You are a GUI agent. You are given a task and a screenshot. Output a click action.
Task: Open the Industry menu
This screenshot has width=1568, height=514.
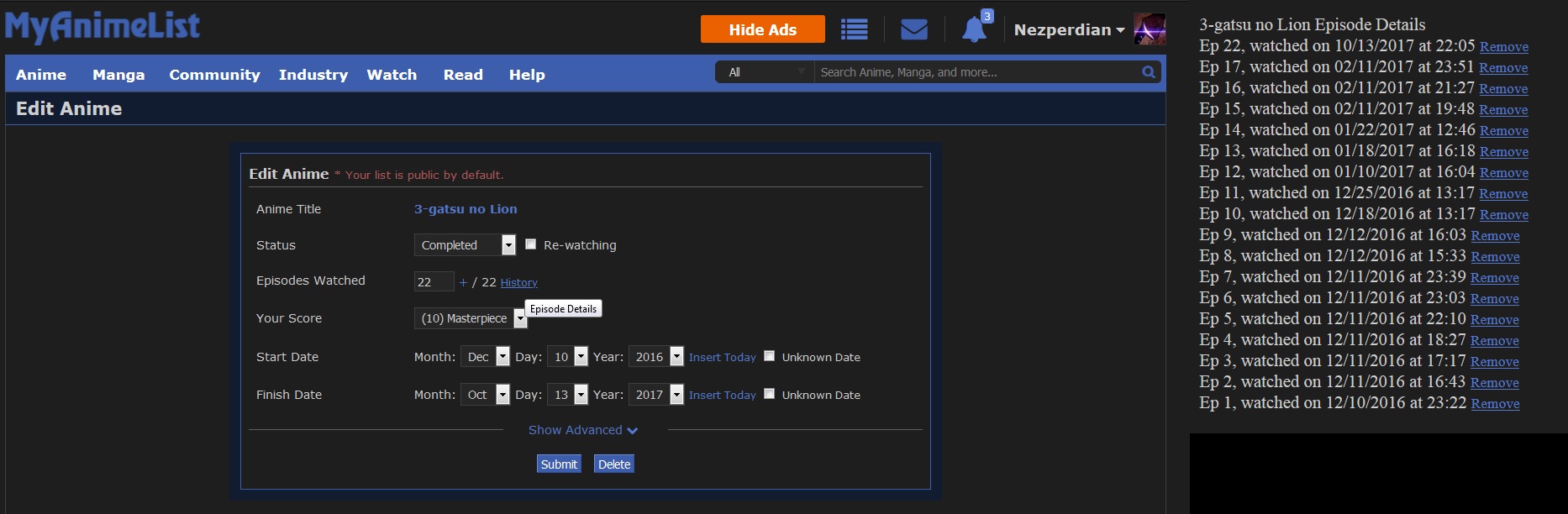[x=313, y=75]
